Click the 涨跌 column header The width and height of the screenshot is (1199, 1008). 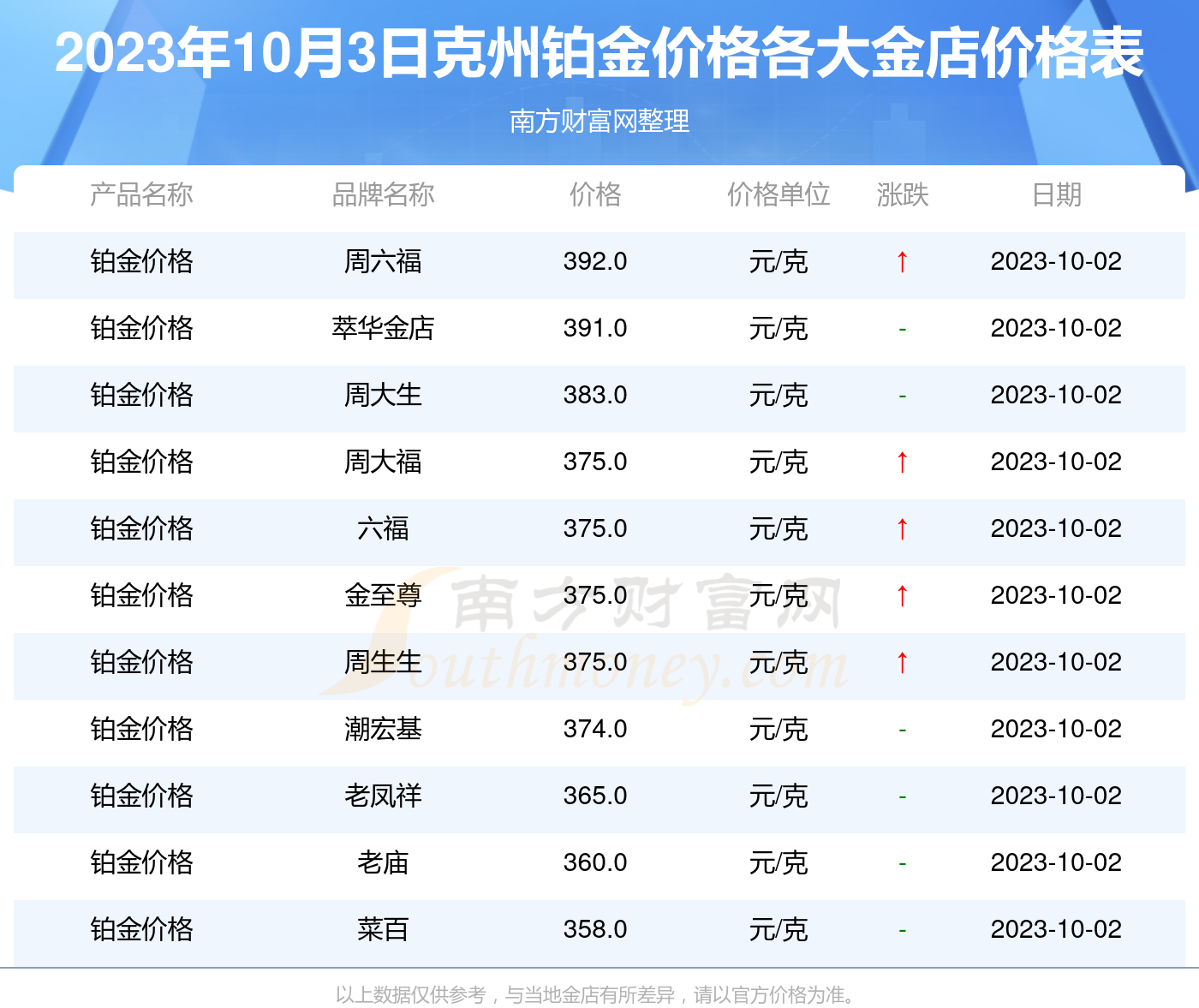(x=903, y=195)
